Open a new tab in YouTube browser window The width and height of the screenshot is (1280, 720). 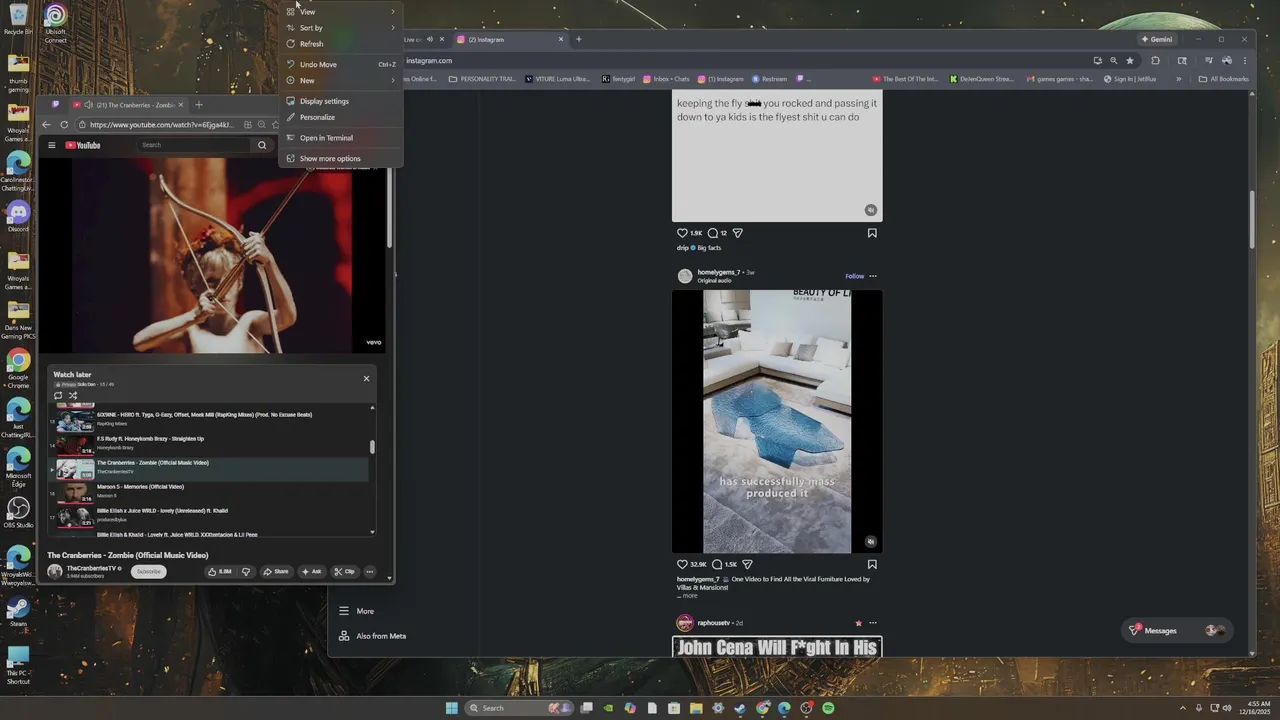(x=198, y=105)
